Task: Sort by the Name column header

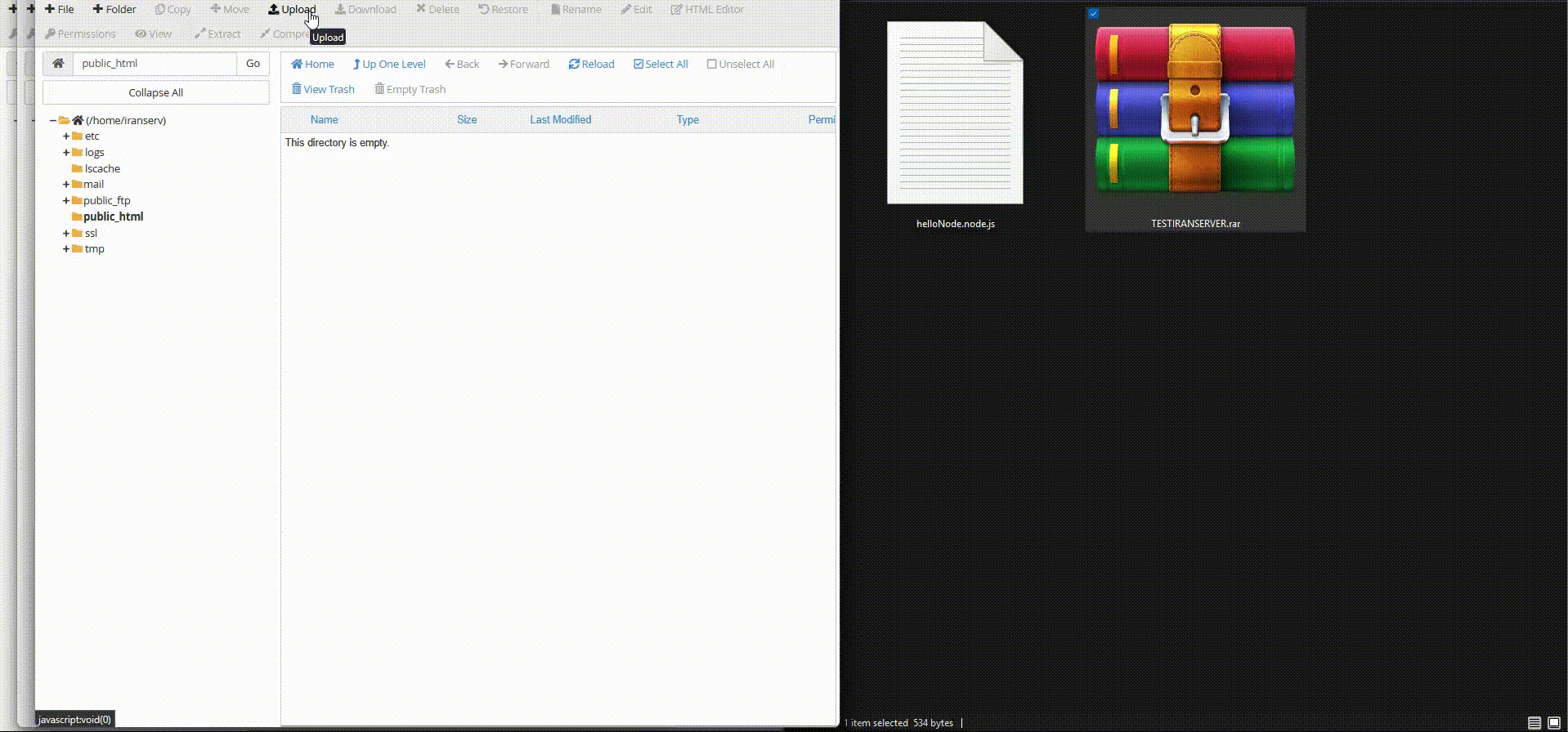Action: [x=324, y=120]
